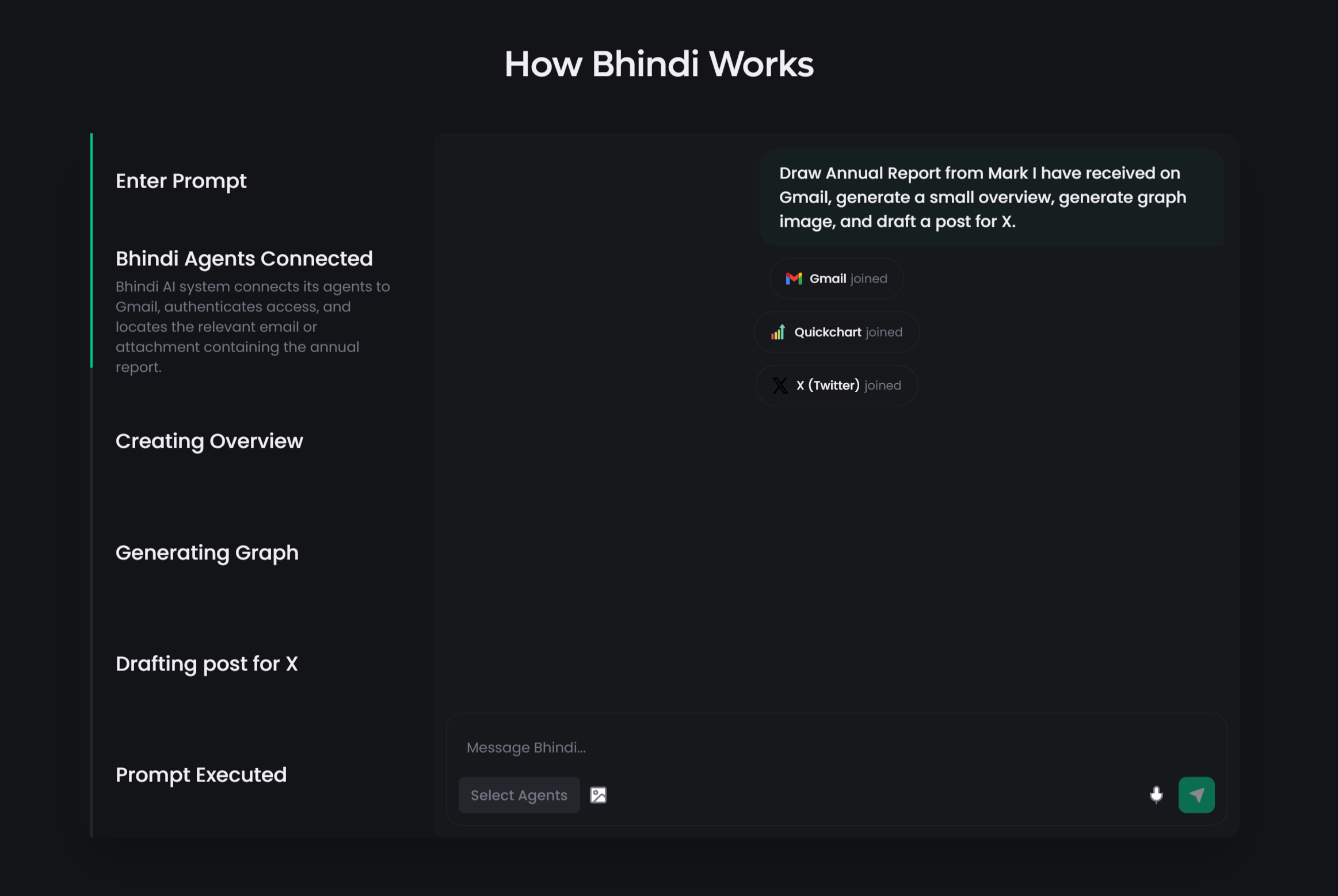Select the Enter Prompt step
The height and width of the screenshot is (896, 1338).
[x=181, y=181]
